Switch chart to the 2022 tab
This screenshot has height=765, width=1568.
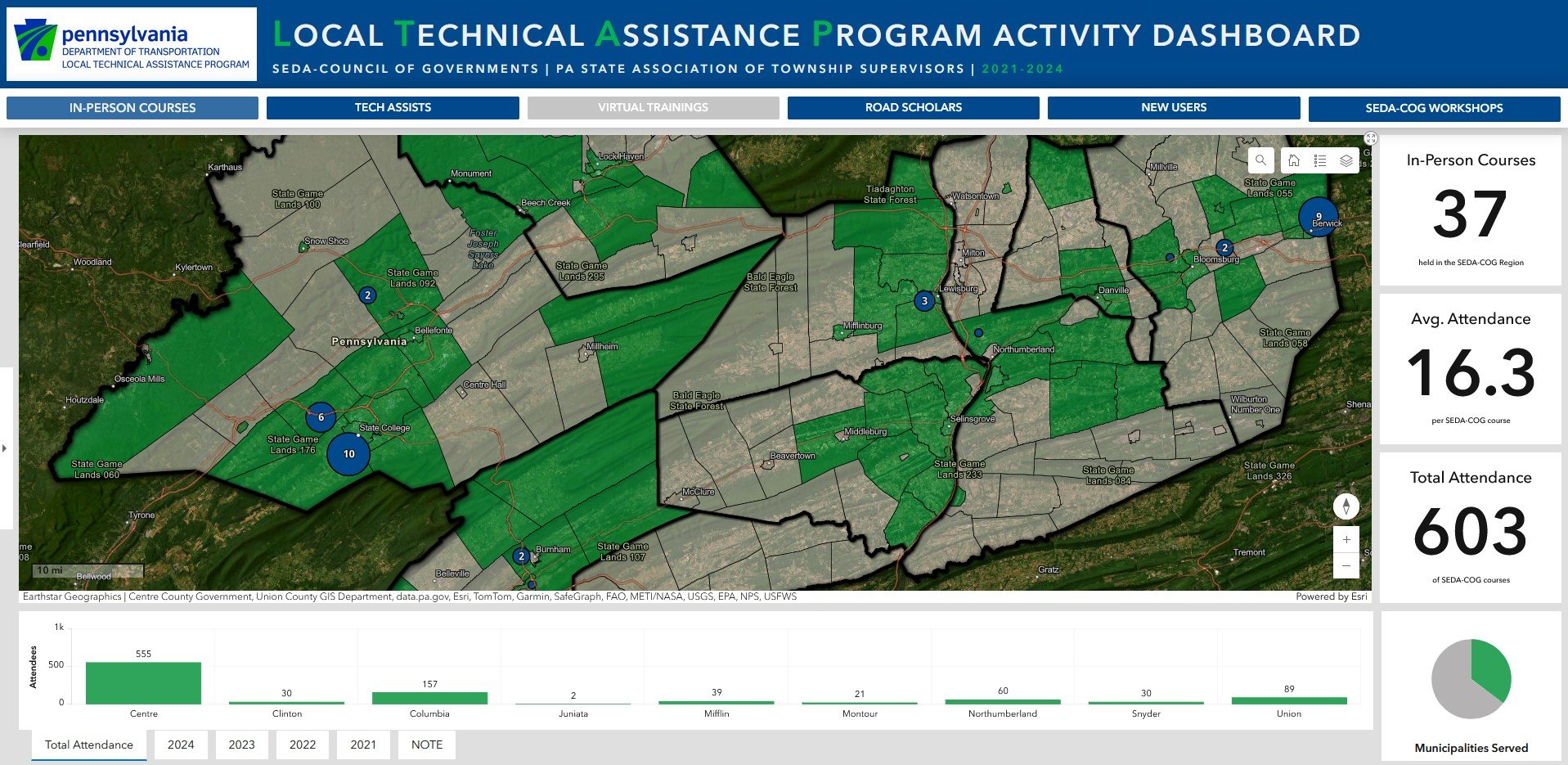pyautogui.click(x=303, y=745)
